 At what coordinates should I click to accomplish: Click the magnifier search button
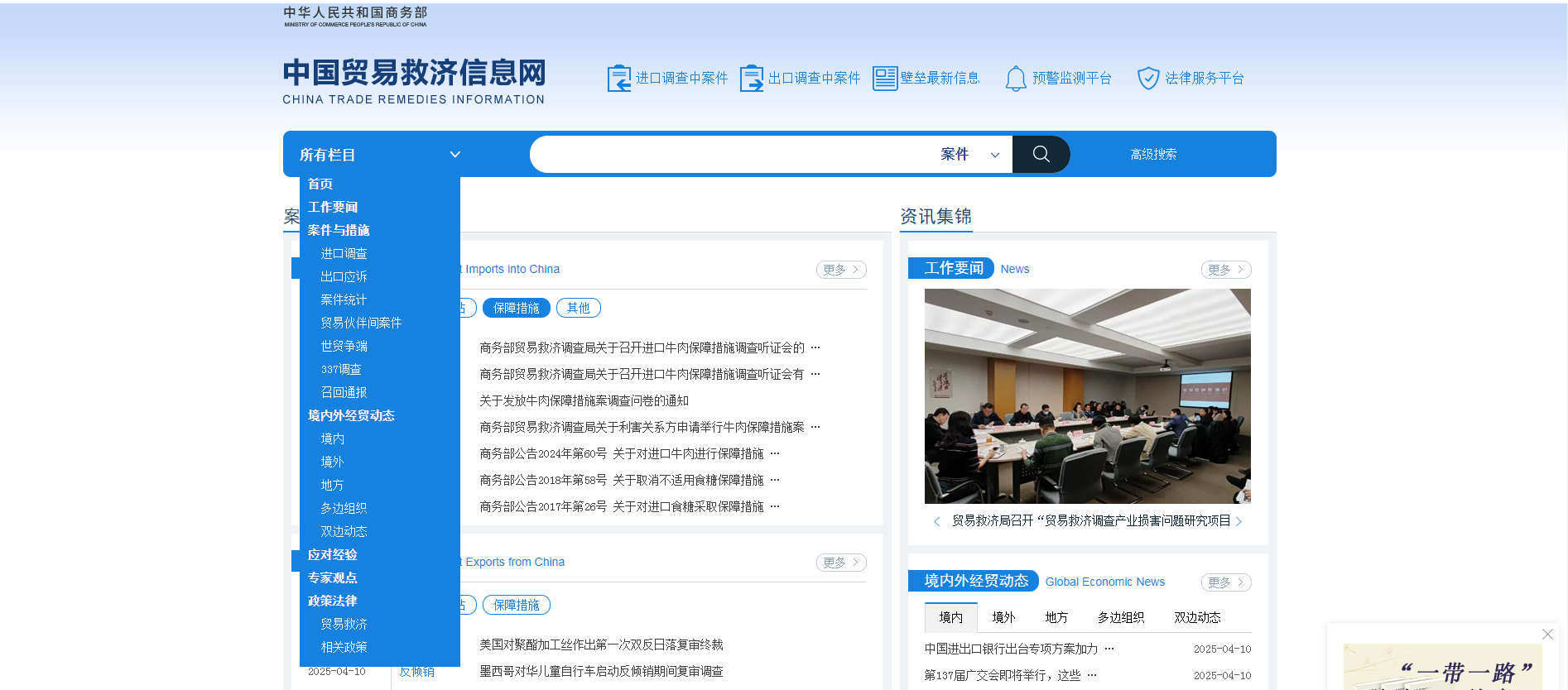tap(1041, 155)
